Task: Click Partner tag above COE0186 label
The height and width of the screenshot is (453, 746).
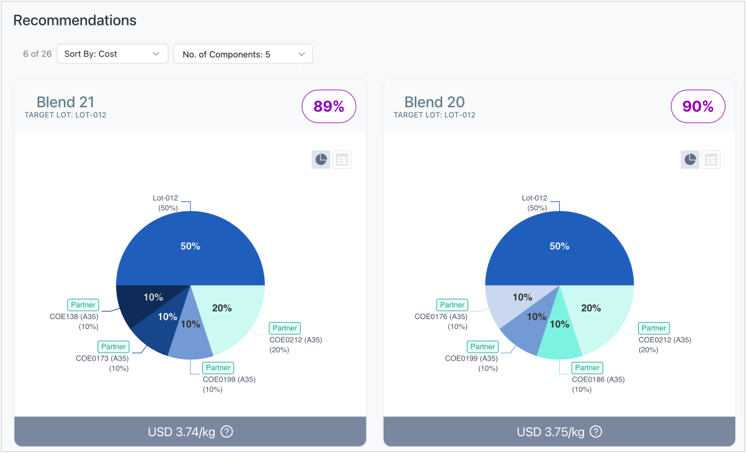Action: [x=587, y=368]
